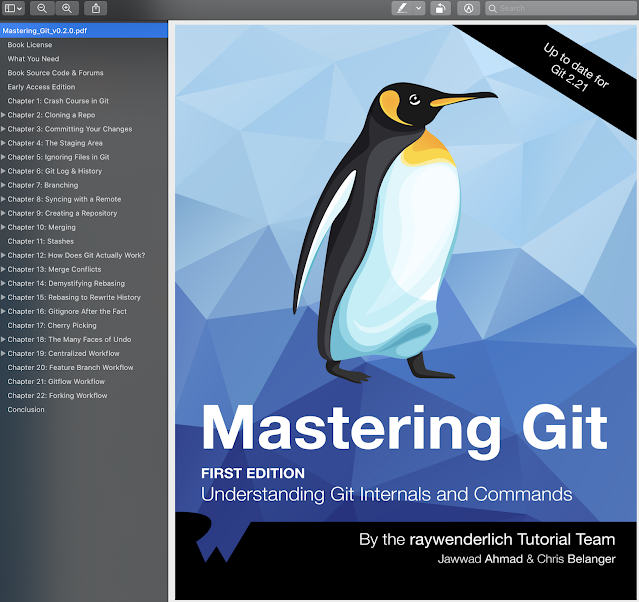Zoom out of the PDF page
This screenshot has width=639, height=602.
[42, 8]
